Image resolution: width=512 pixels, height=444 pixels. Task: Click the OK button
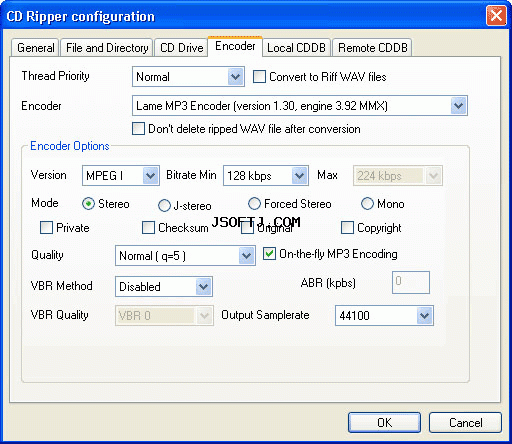click(384, 423)
